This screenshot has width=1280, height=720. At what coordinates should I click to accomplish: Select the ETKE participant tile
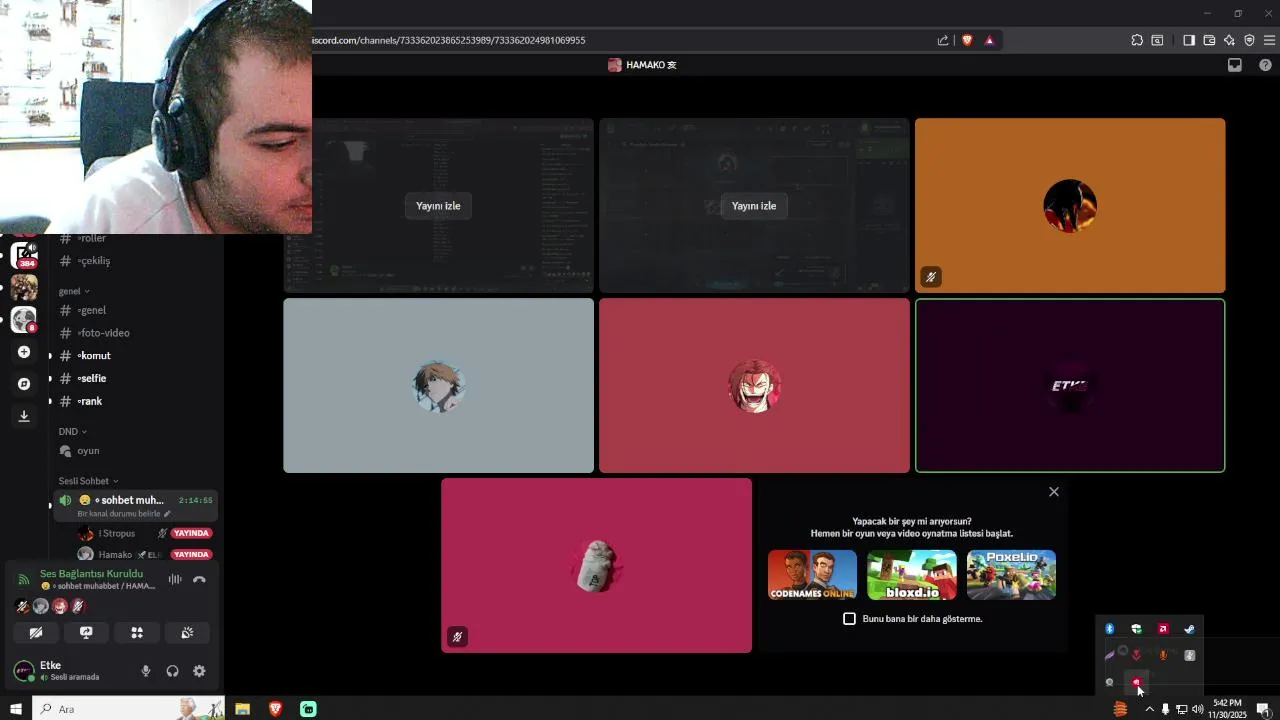1070,386
